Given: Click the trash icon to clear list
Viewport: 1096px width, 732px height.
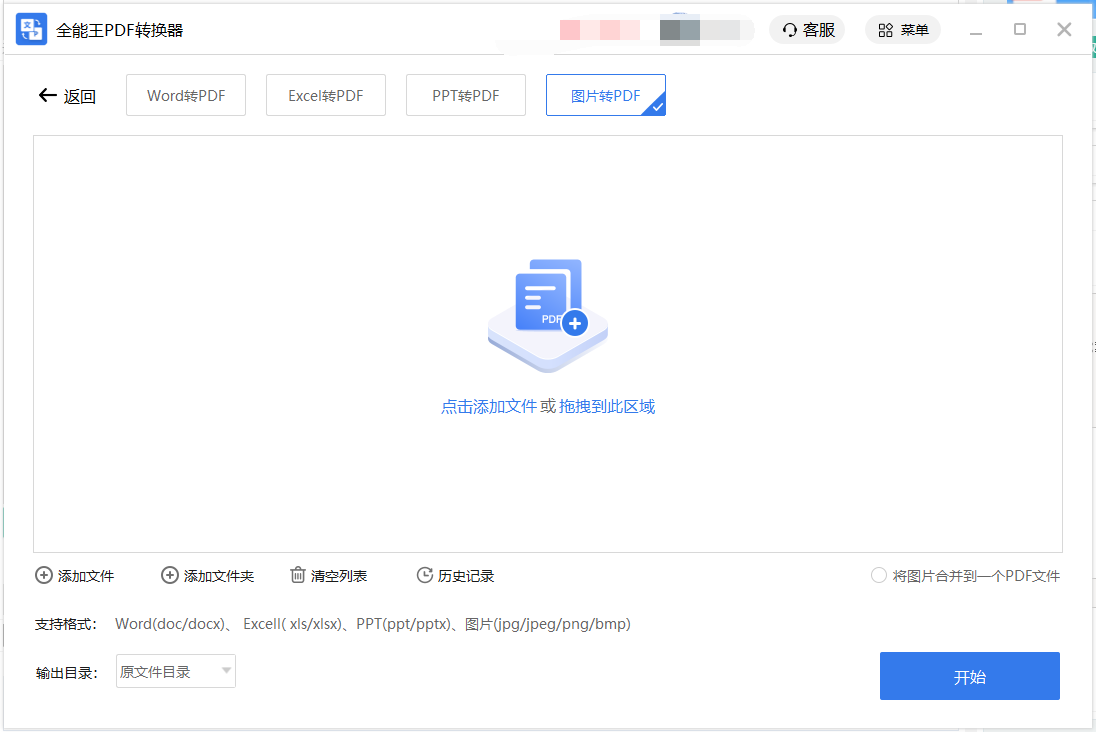Looking at the screenshot, I should (297, 575).
